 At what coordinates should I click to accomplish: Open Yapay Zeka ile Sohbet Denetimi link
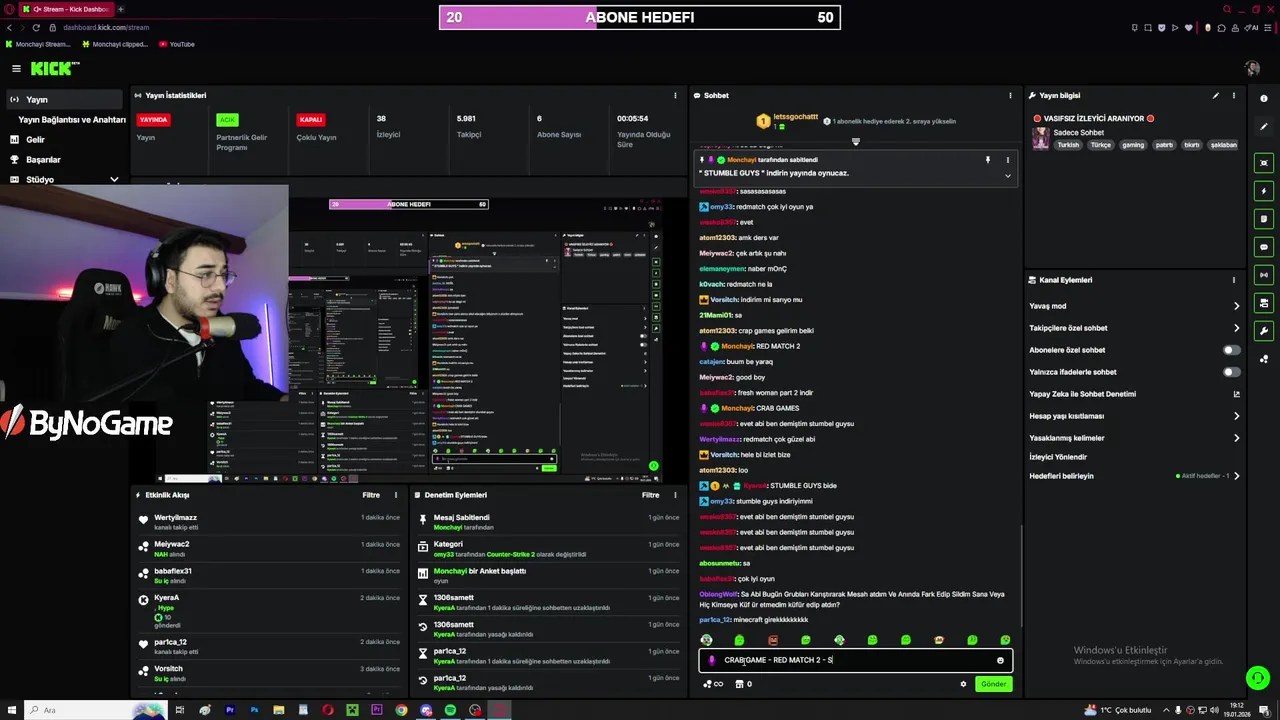pos(1135,394)
